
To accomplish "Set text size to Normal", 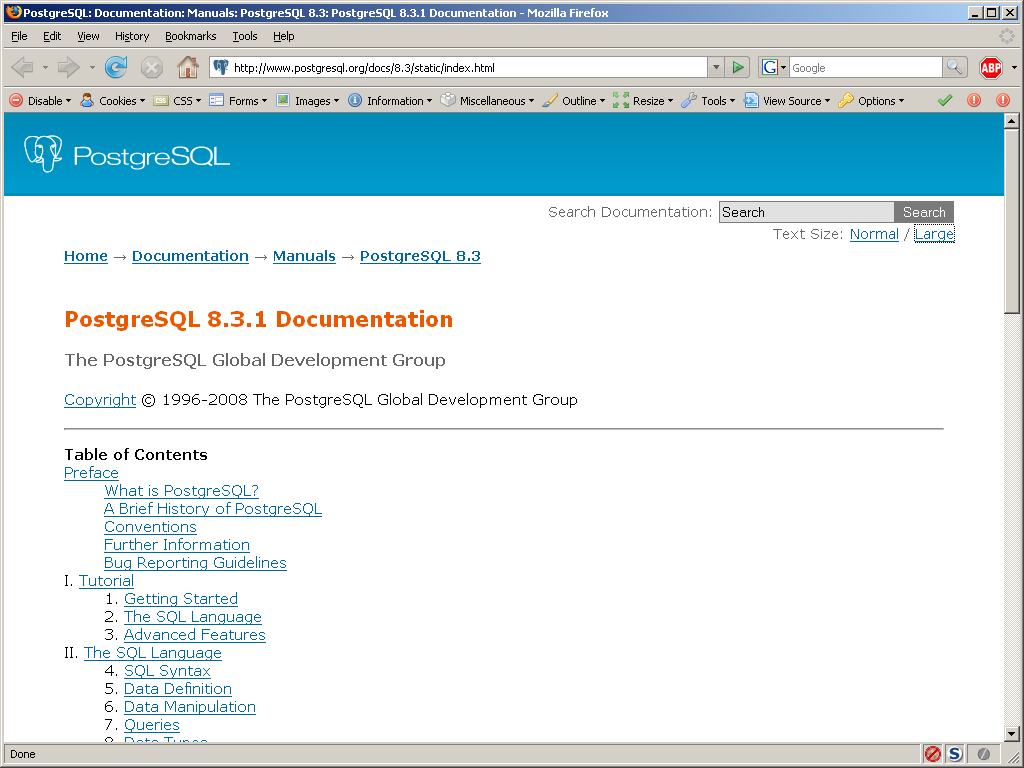I will [x=874, y=234].
